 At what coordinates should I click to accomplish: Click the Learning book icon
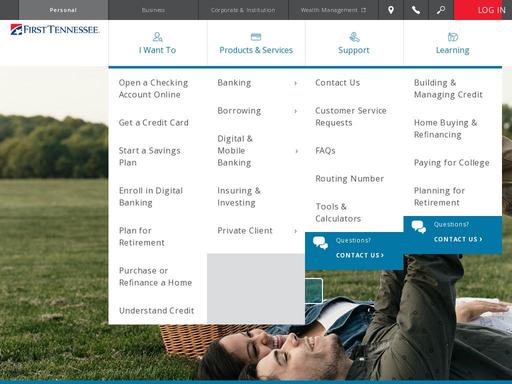click(452, 37)
